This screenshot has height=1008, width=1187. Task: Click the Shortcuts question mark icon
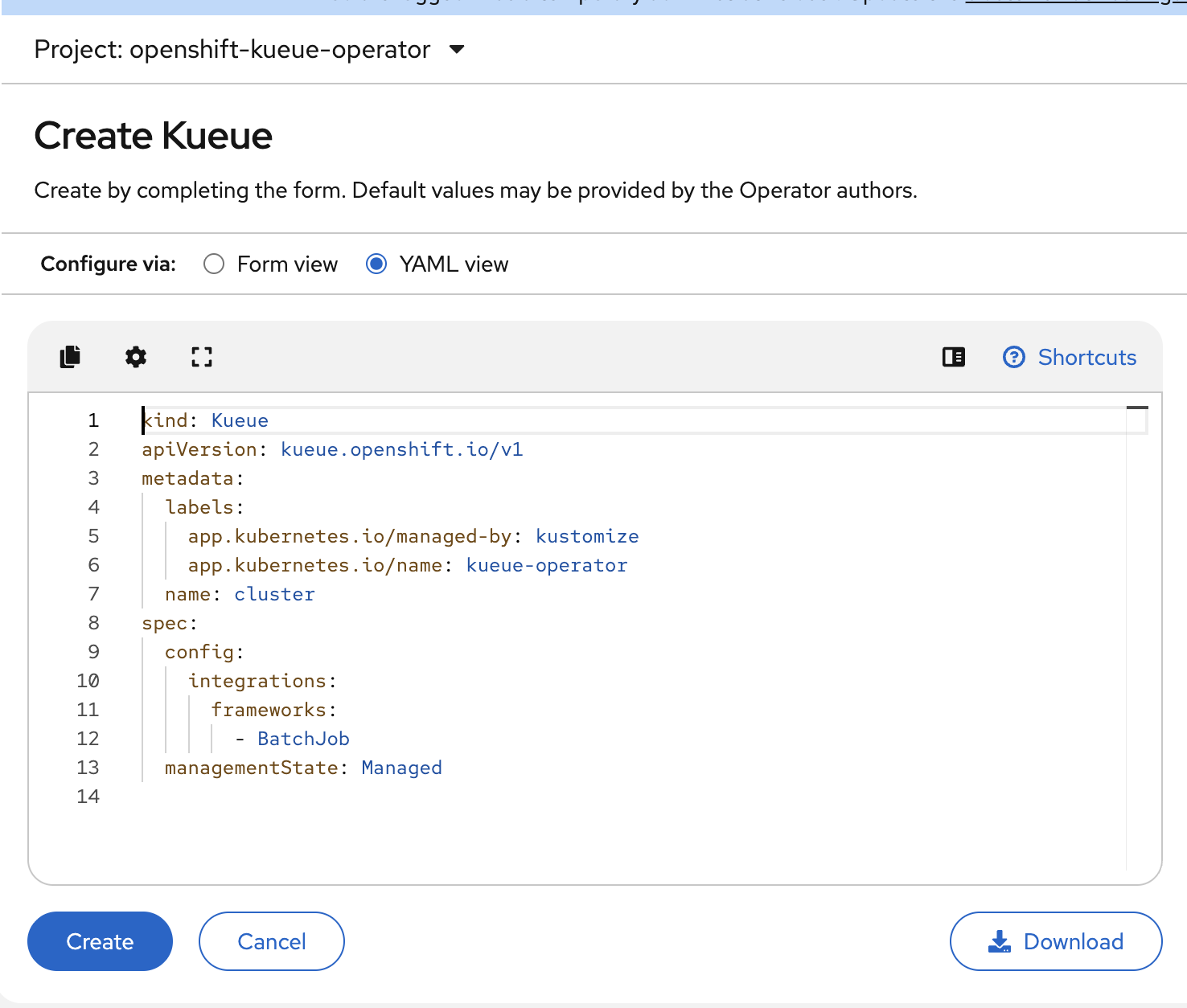click(x=1014, y=357)
